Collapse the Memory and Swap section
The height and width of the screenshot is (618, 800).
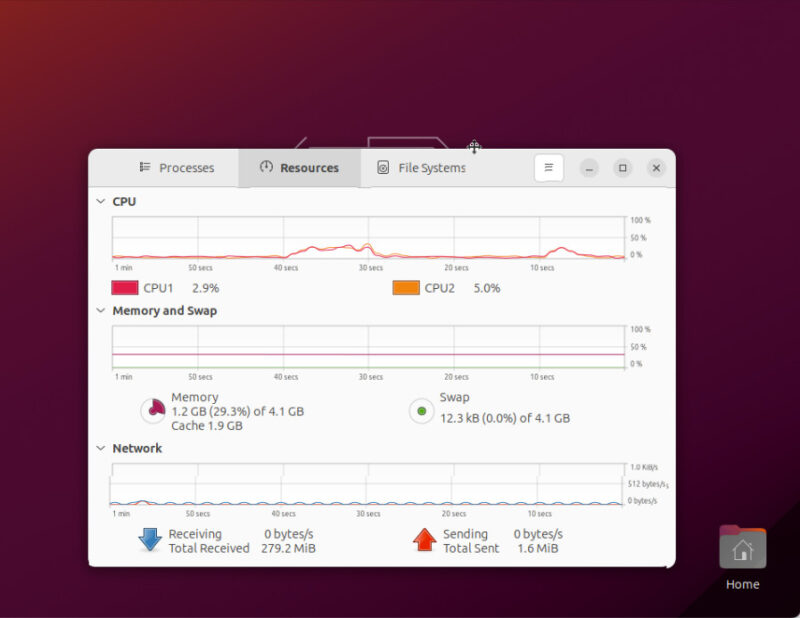[100, 311]
